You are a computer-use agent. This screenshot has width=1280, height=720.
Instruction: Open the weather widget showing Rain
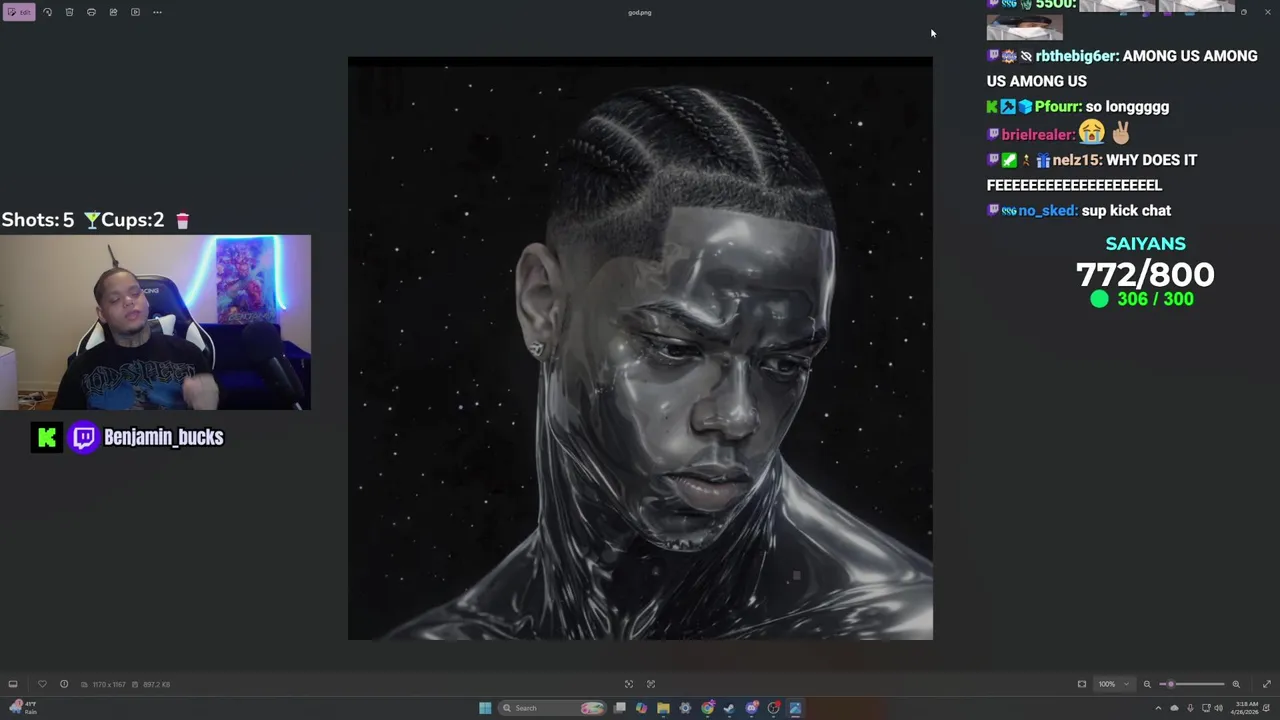click(x=22, y=708)
